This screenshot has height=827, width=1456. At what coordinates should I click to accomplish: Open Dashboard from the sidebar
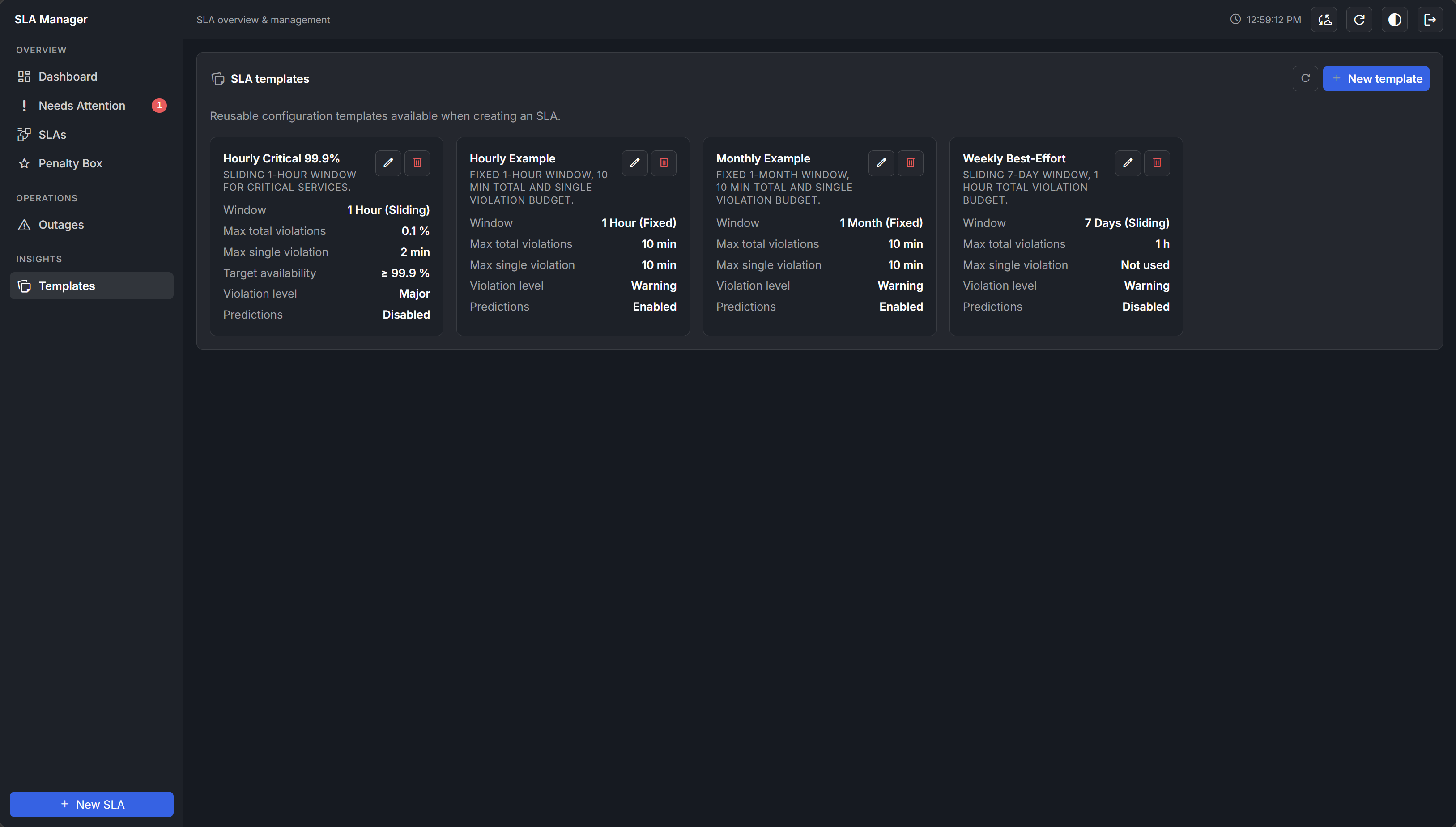91,76
